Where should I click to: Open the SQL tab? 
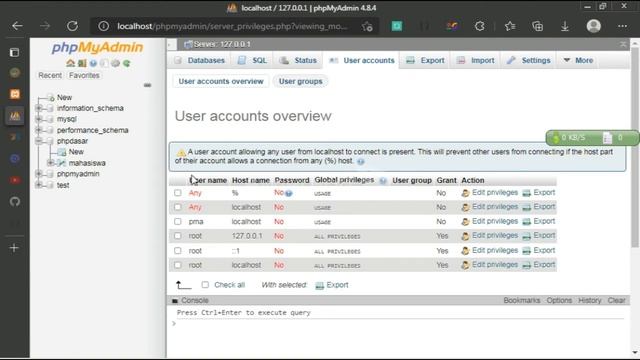[x=252, y=60]
